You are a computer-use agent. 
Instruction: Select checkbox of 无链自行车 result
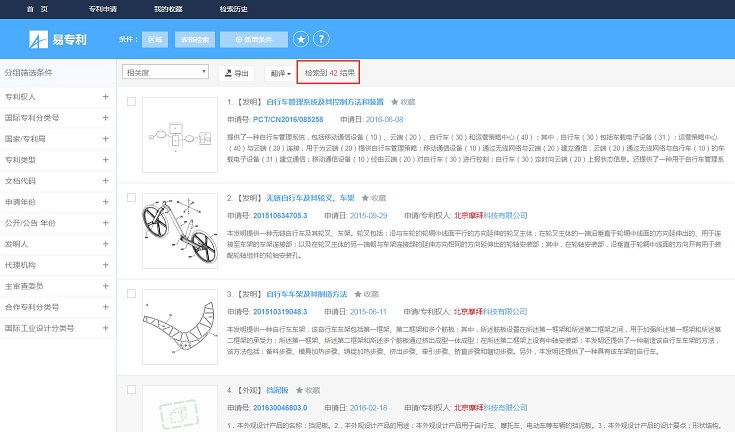point(129,198)
